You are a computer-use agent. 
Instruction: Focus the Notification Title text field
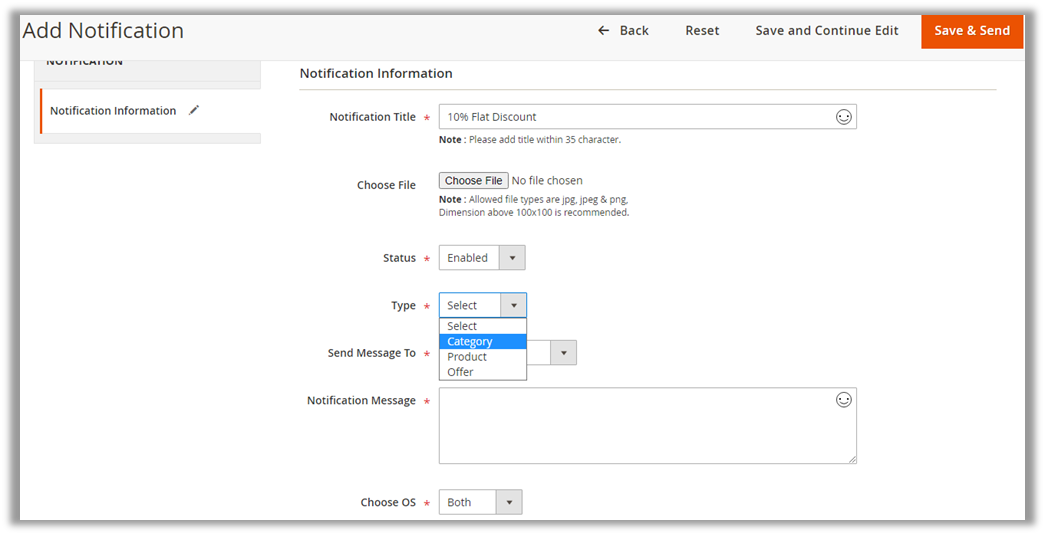pos(635,117)
